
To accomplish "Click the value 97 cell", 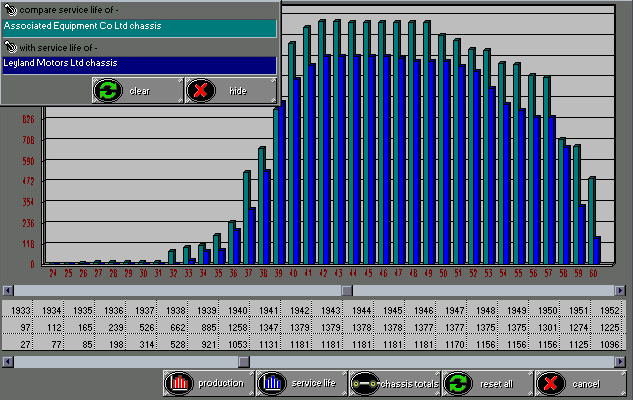I will [17, 327].
